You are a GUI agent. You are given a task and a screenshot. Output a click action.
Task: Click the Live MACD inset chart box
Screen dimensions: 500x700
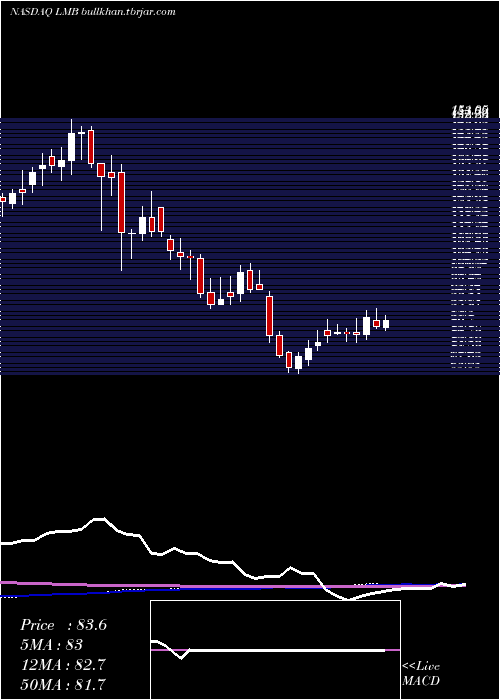pos(275,650)
